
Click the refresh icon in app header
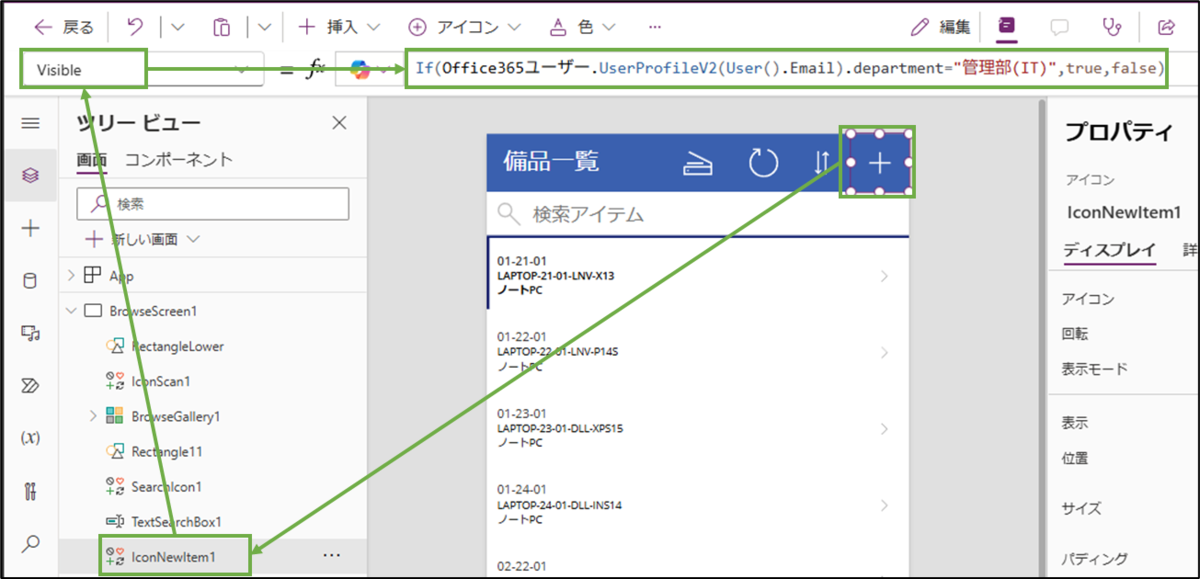764,163
